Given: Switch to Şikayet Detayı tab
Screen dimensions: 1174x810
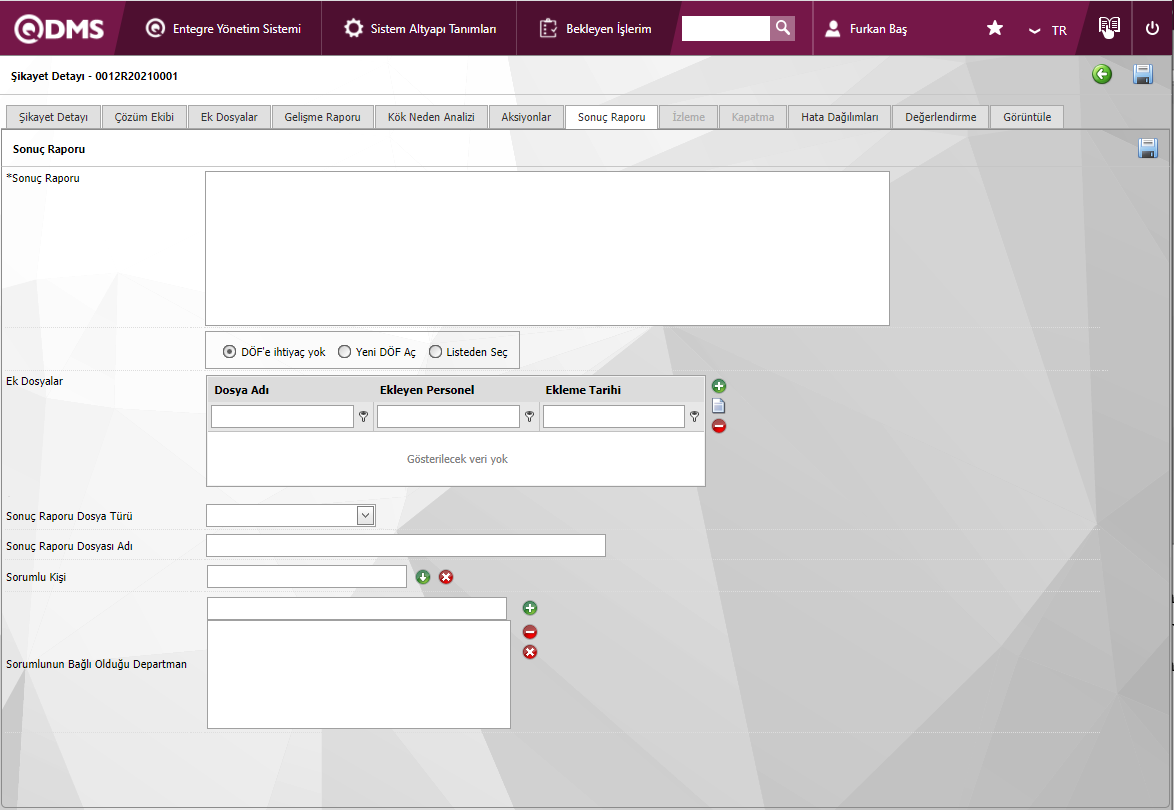Looking at the screenshot, I should [x=53, y=117].
